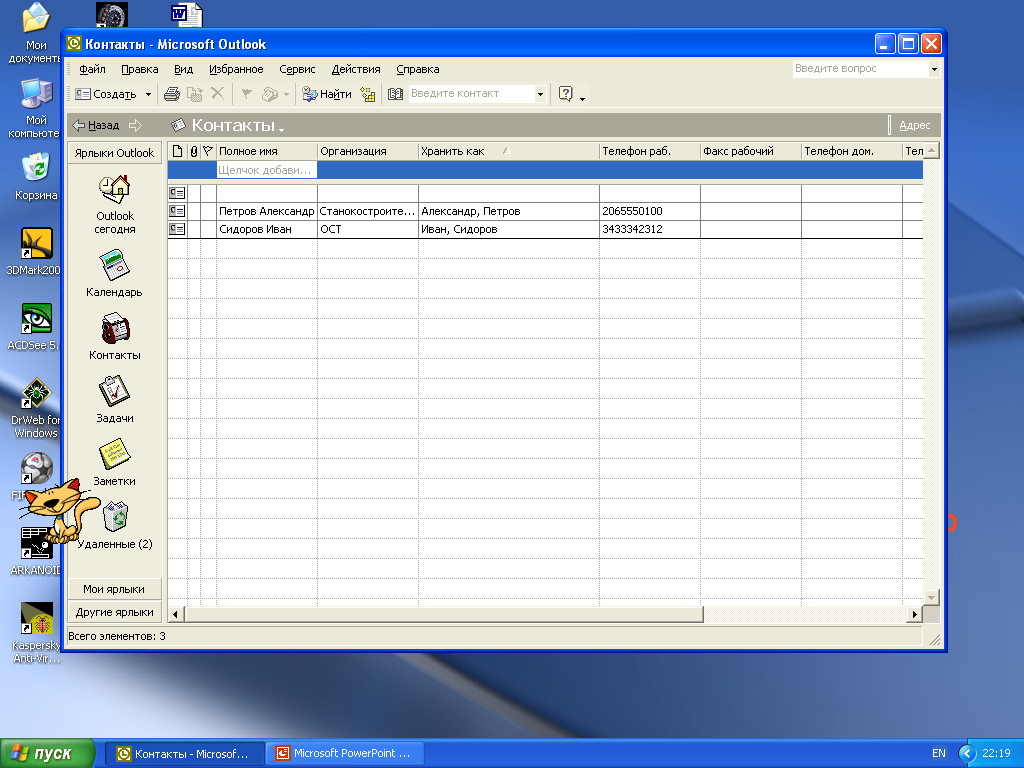Viewport: 1024px width, 768px height.
Task: Open the Введите вопрос dropdown arrow
Action: pos(934,69)
